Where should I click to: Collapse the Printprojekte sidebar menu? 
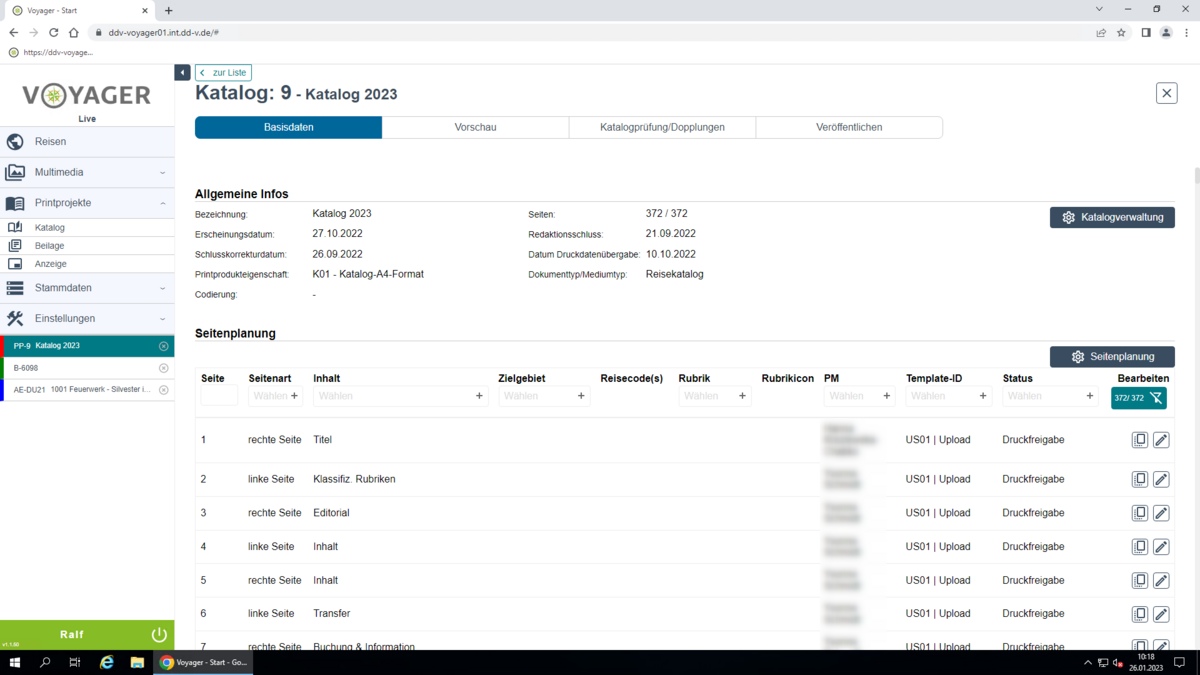(x=87, y=203)
